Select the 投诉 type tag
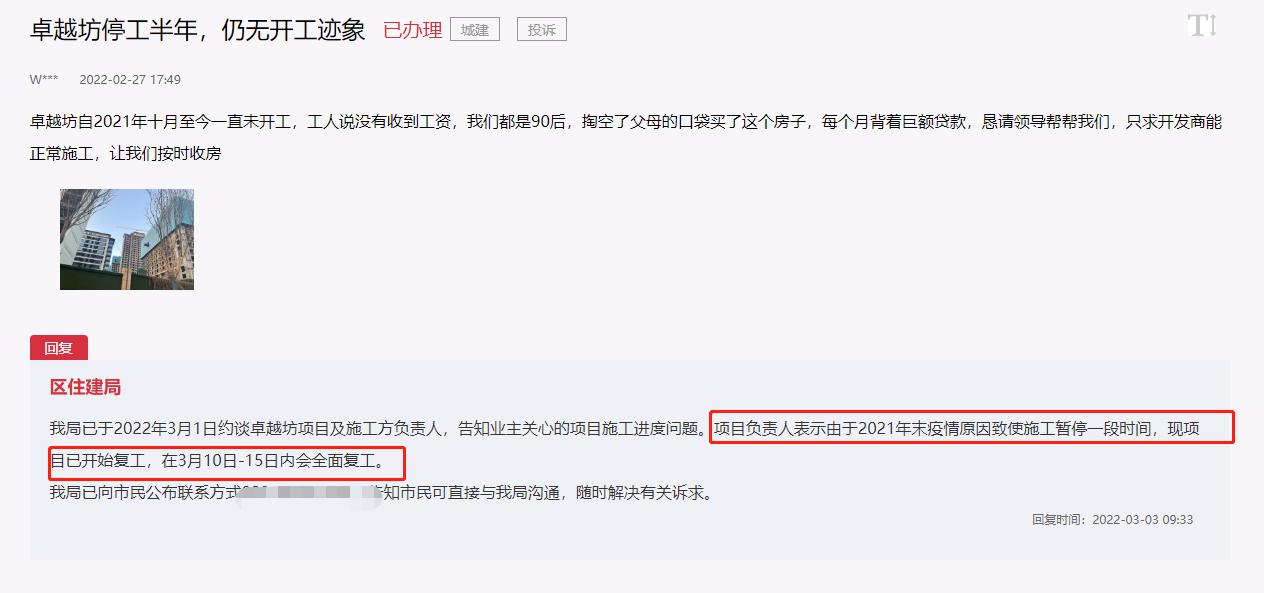The height and width of the screenshot is (593, 1264). pyautogui.click(x=542, y=30)
